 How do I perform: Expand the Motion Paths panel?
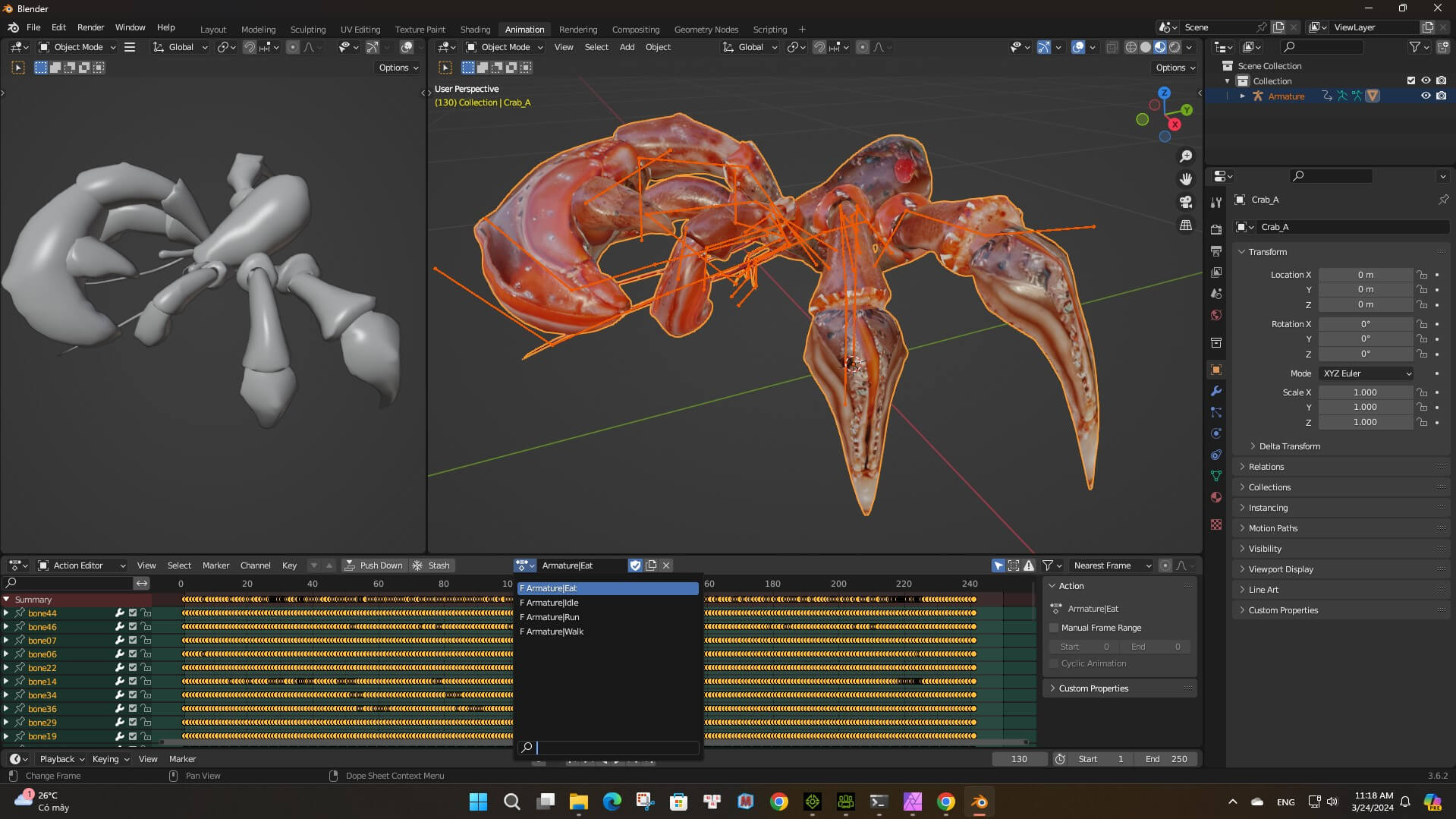pos(1272,528)
